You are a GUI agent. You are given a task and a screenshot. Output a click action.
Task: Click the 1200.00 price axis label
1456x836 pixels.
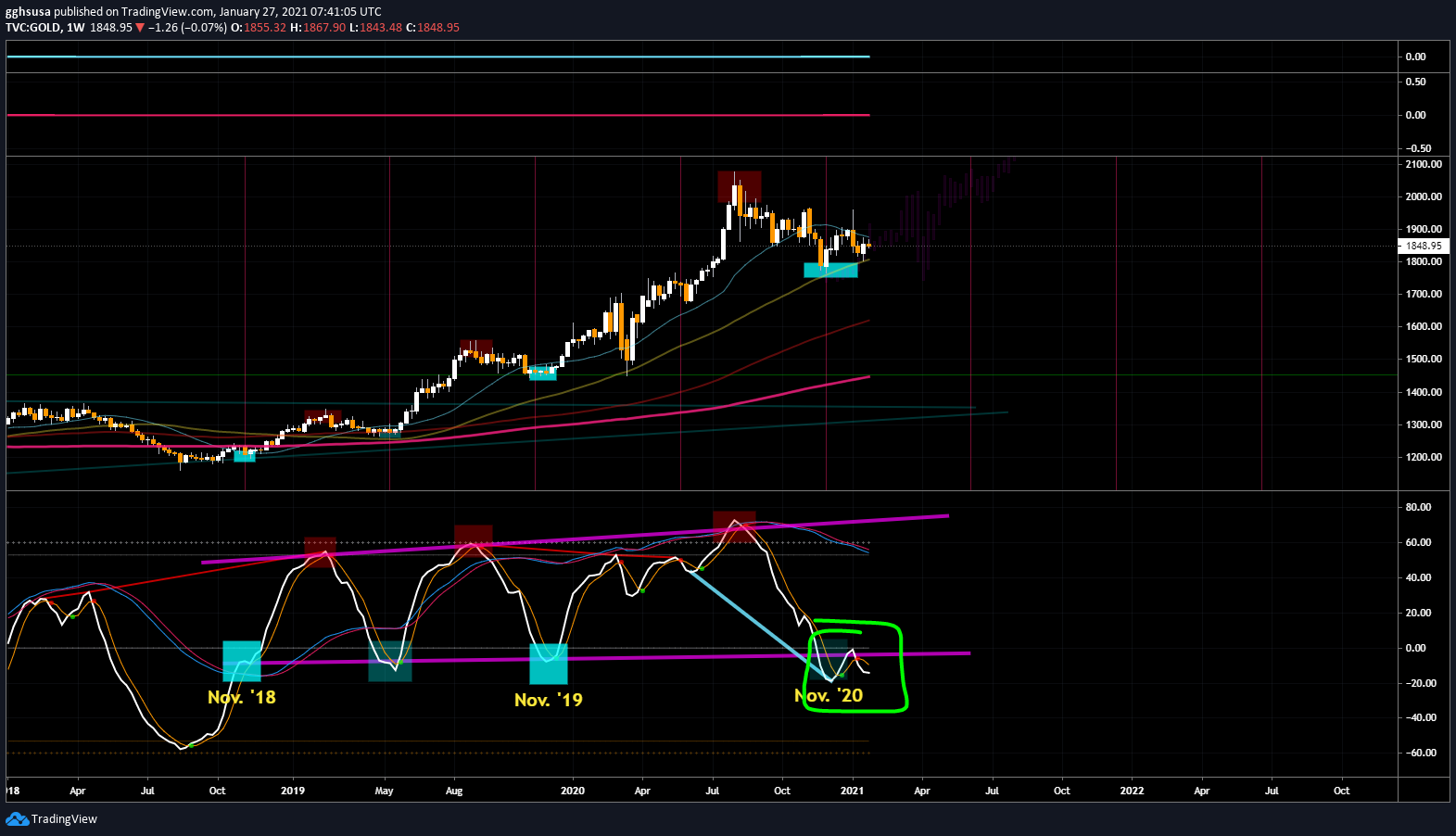coord(1424,457)
